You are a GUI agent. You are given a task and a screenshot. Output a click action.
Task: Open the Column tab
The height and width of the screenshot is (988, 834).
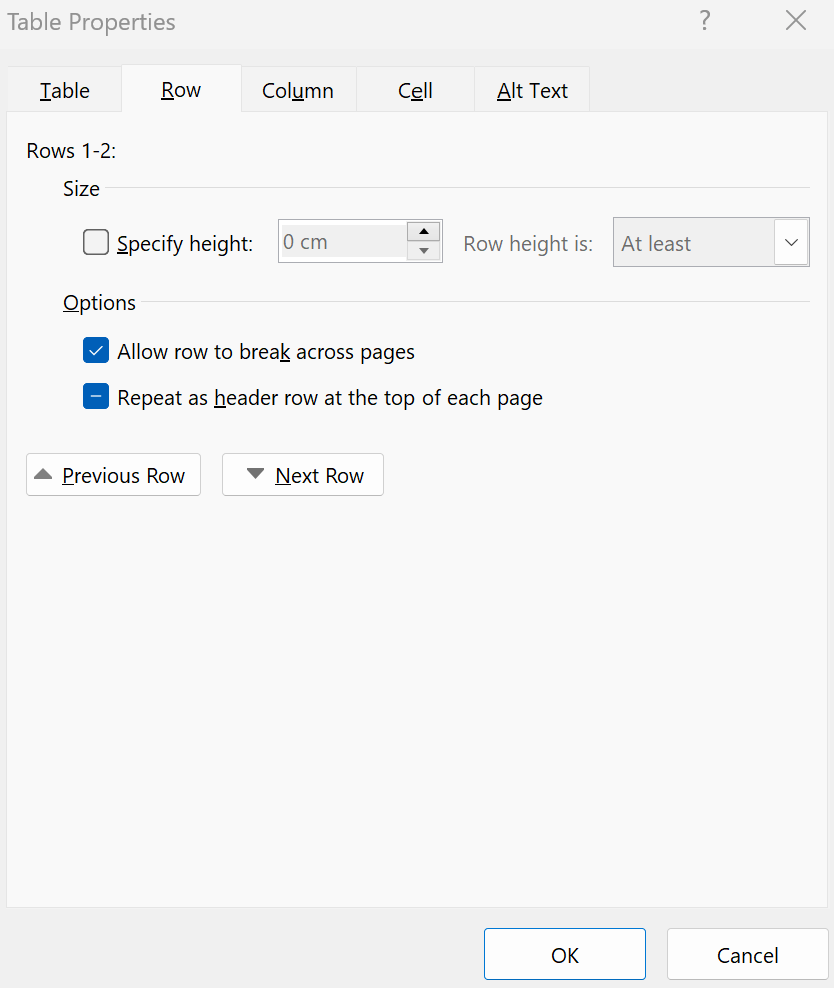(298, 91)
